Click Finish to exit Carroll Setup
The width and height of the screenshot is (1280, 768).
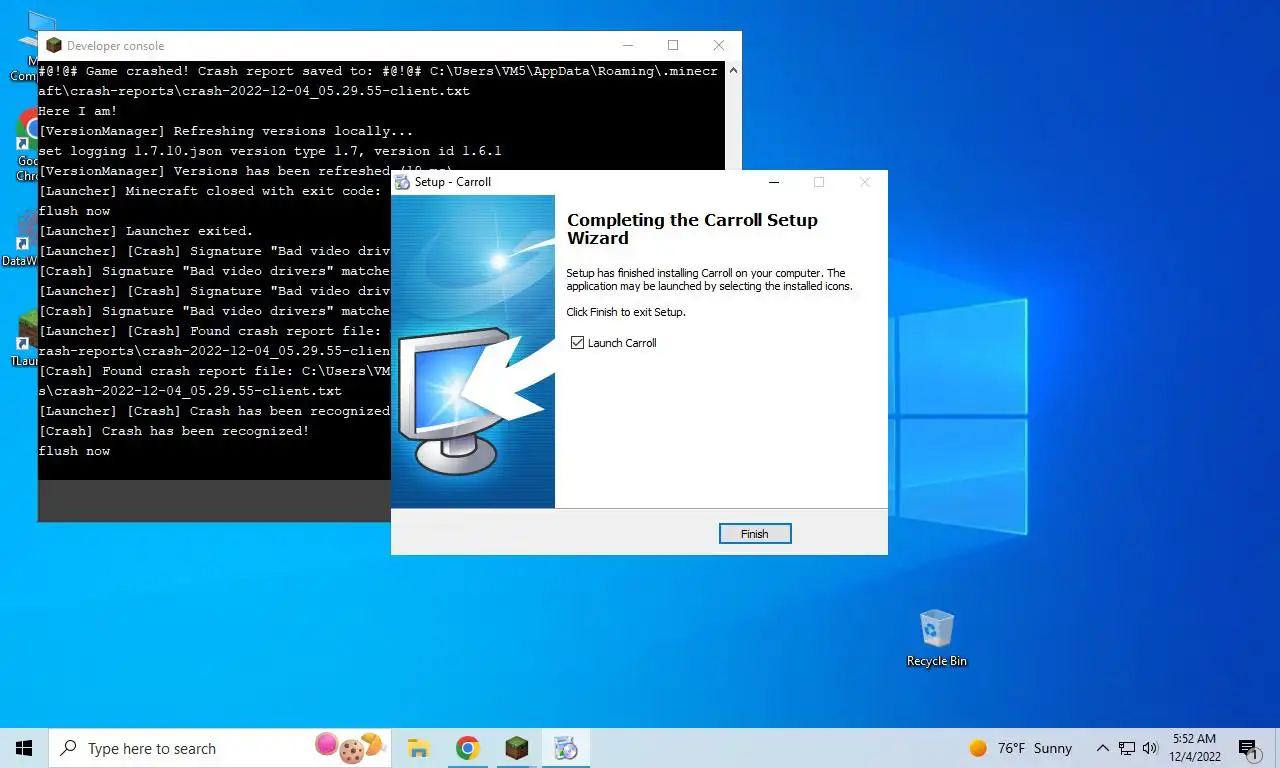click(755, 534)
